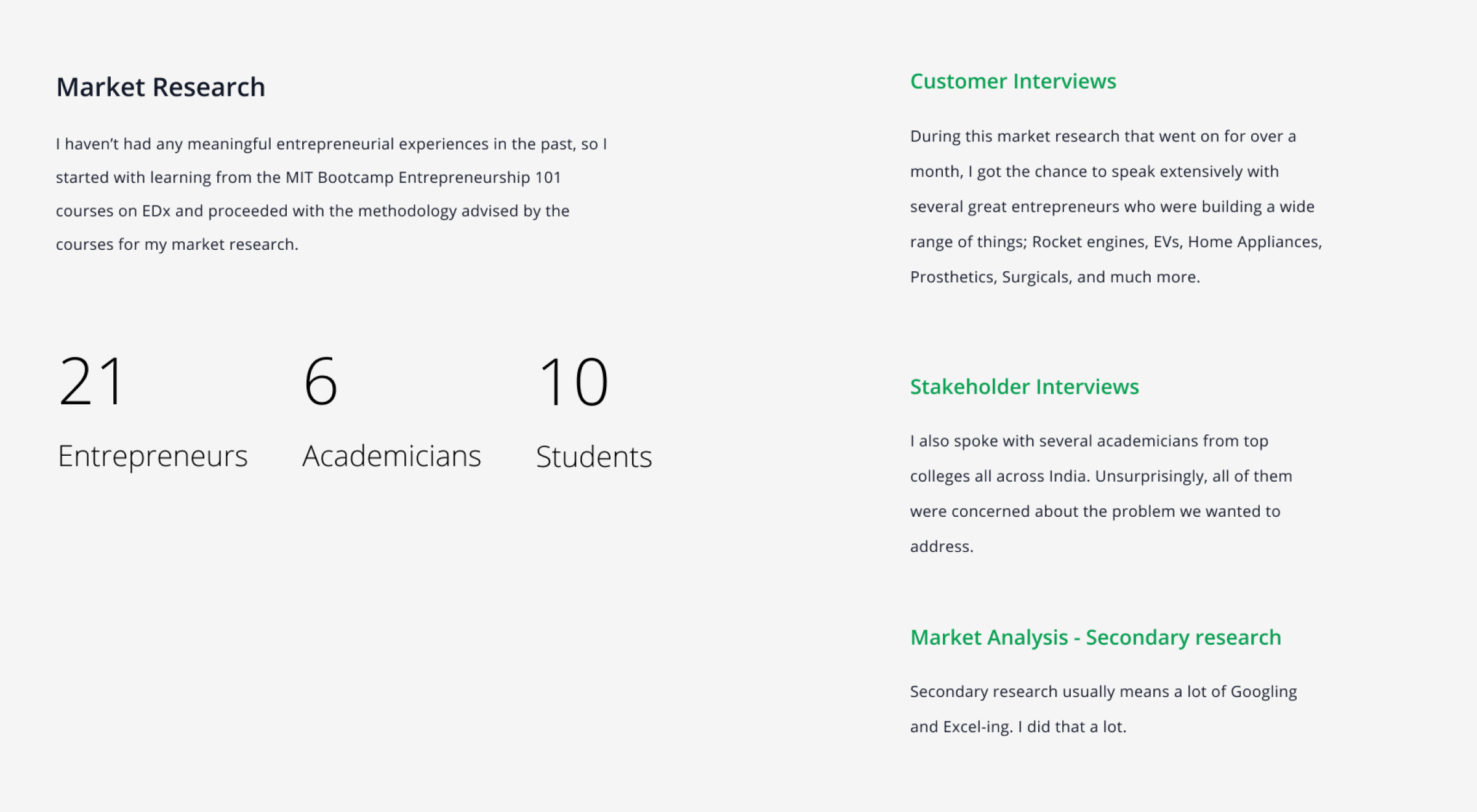Viewport: 1477px width, 812px height.
Task: Click the word 'Prosthetics'
Action: [952, 277]
